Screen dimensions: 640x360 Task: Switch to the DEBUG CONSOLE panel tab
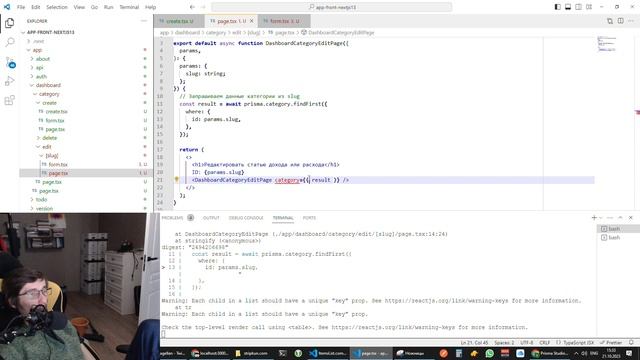click(x=246, y=218)
